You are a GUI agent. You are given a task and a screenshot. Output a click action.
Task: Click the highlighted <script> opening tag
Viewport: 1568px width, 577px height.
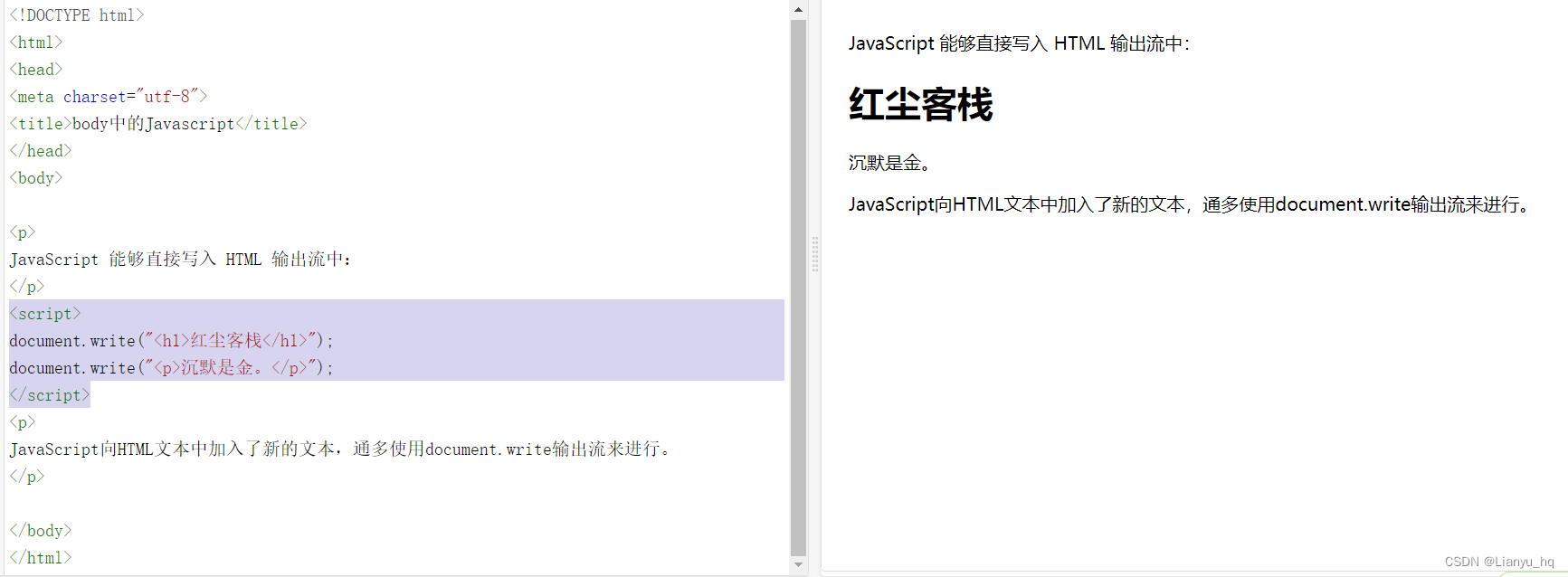(x=45, y=314)
